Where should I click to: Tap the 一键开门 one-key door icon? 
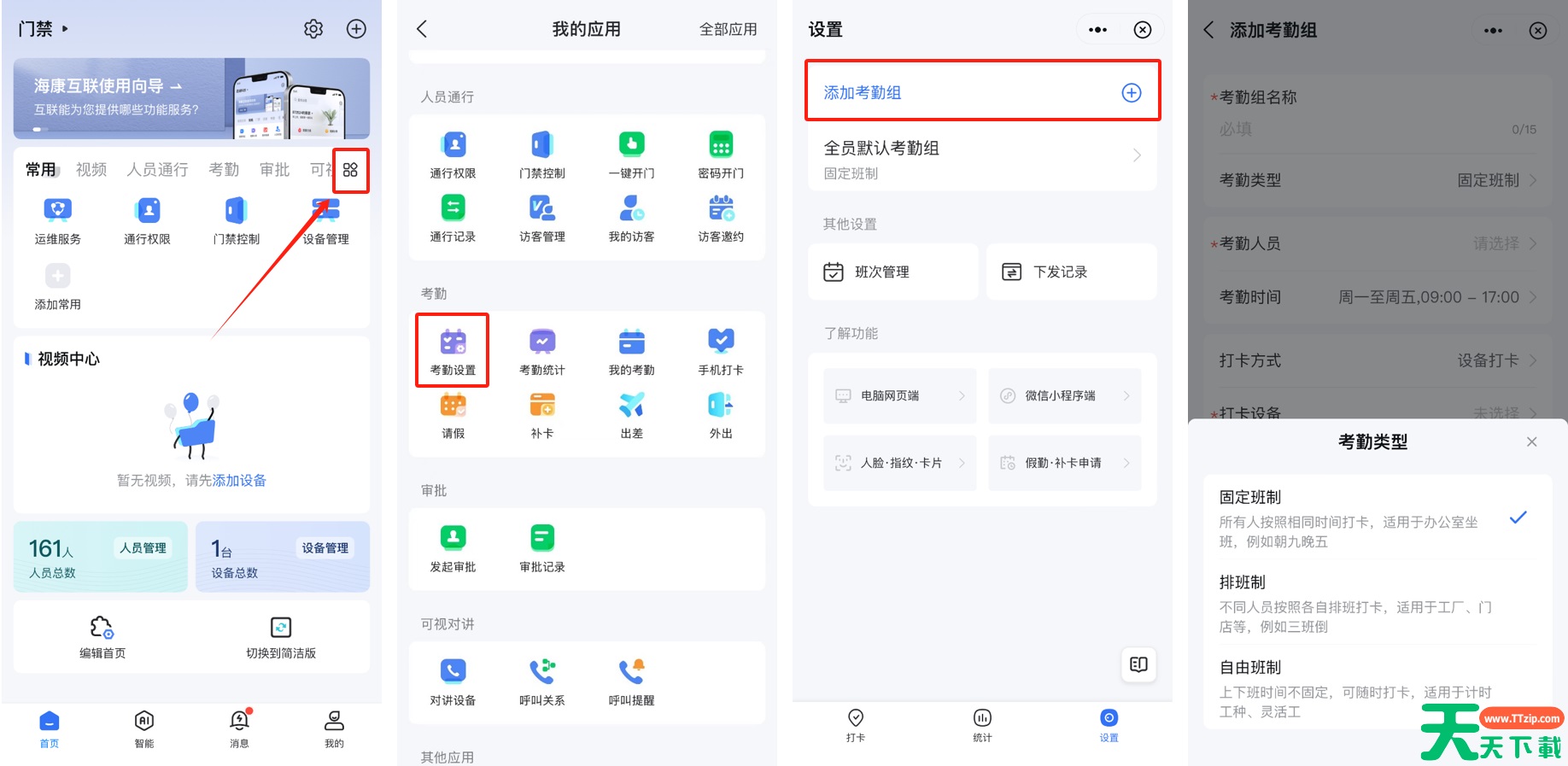pos(631,154)
